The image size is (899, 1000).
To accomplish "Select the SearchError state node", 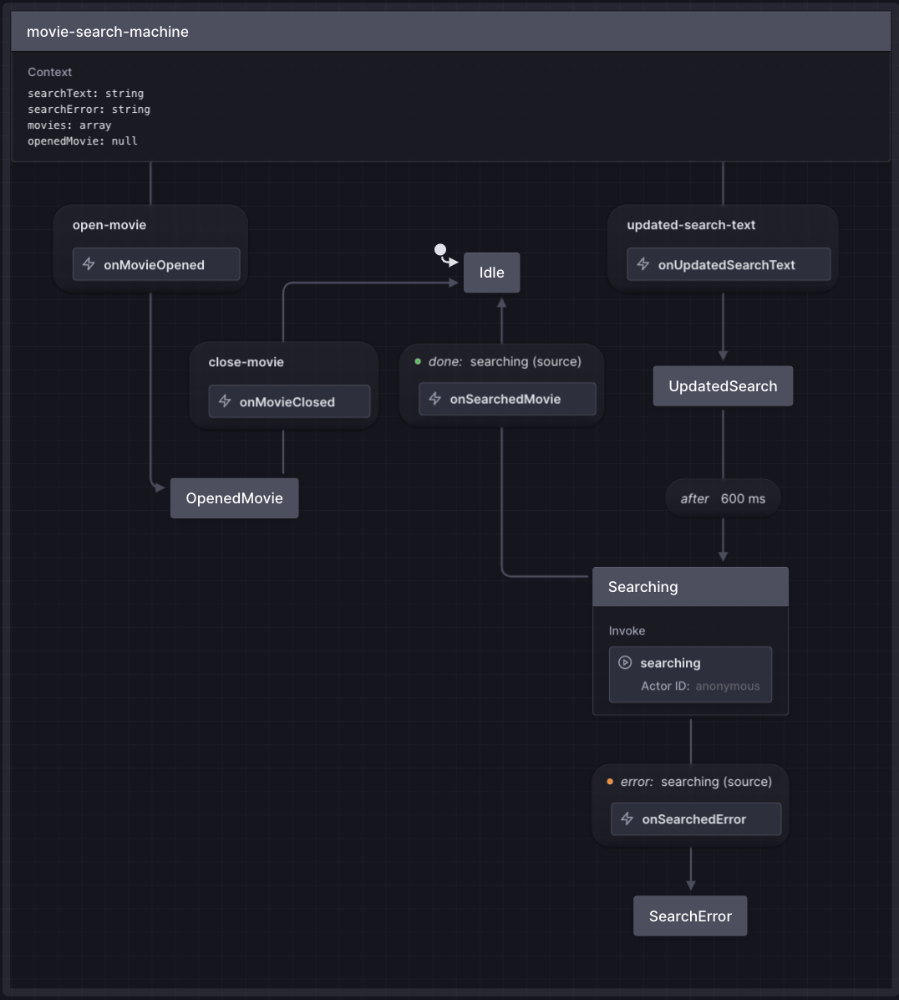I will coord(690,916).
